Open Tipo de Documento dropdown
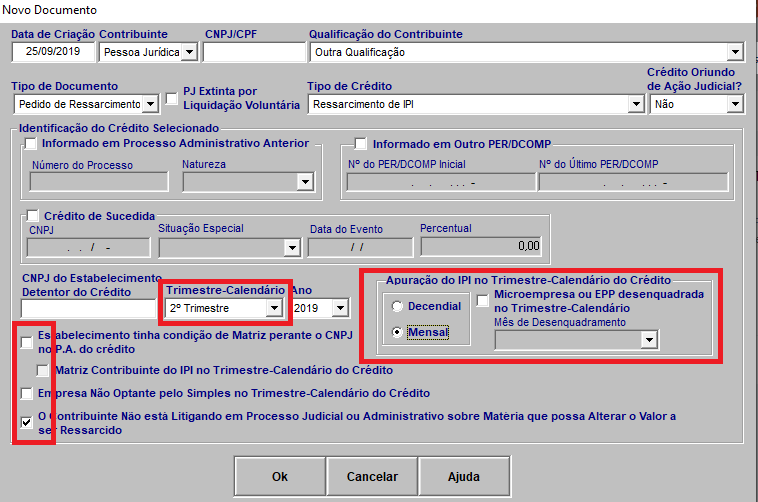This screenshot has width=758, height=502. pyautogui.click(x=150, y=103)
